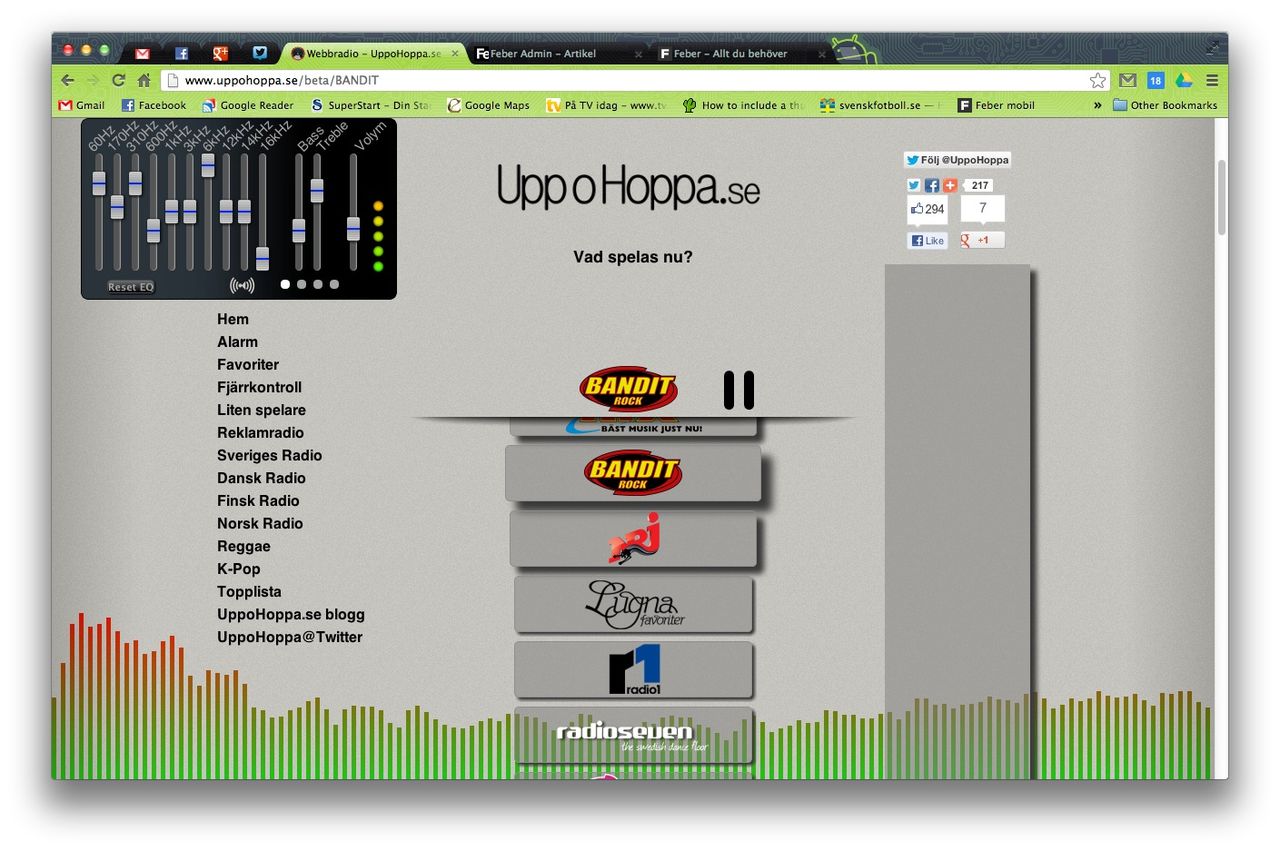This screenshot has height=851, width=1280.
Task: Pause the Bandit Rock stream
Action: click(739, 390)
